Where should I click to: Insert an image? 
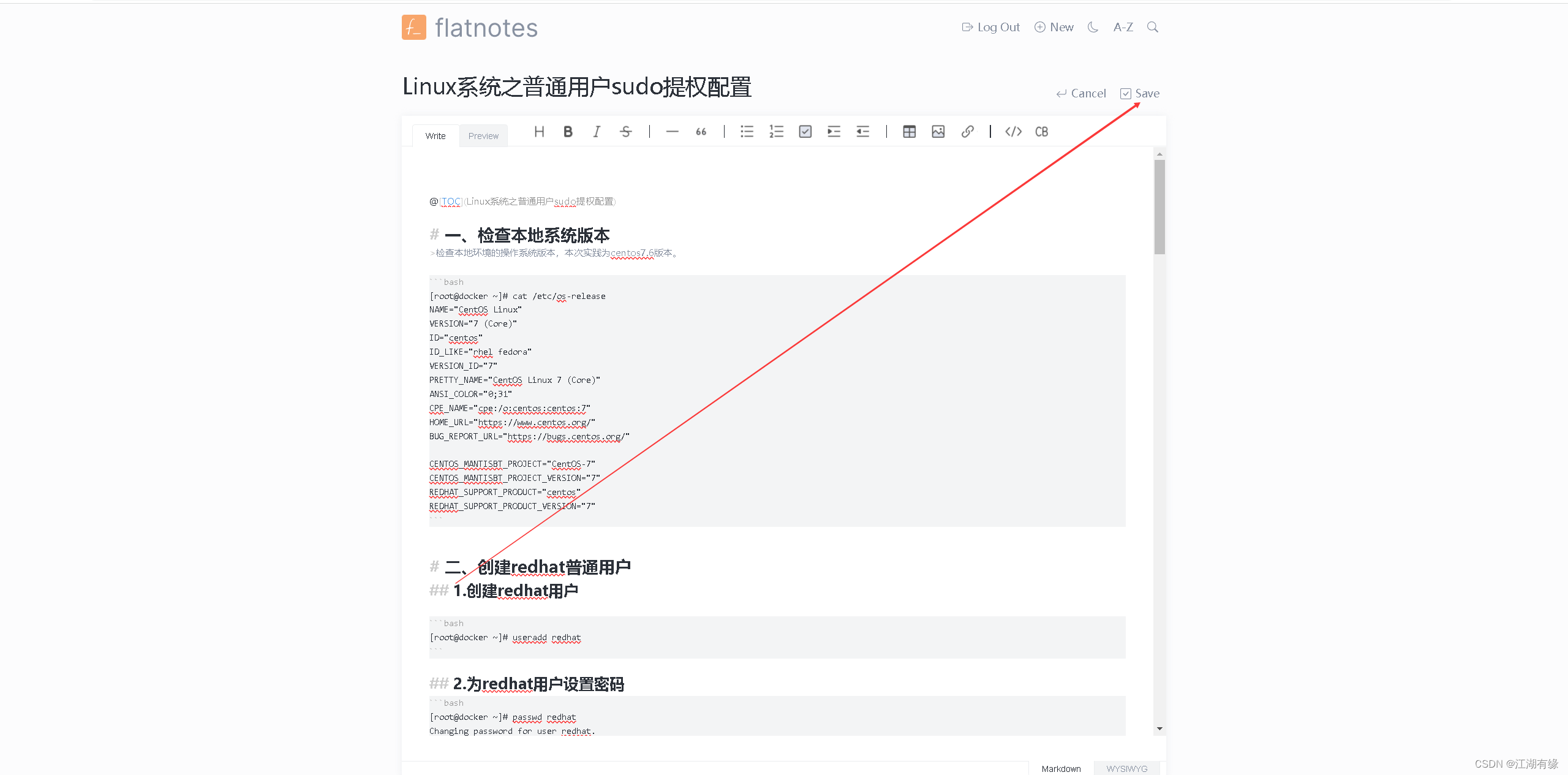[938, 132]
